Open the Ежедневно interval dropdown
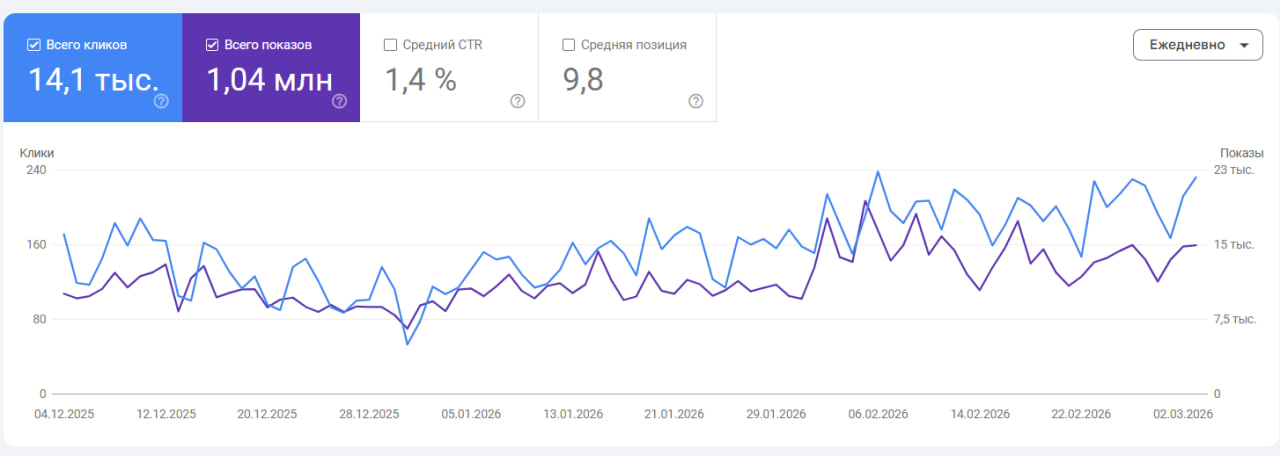Screen dimensions: 1280x456 [1198, 45]
